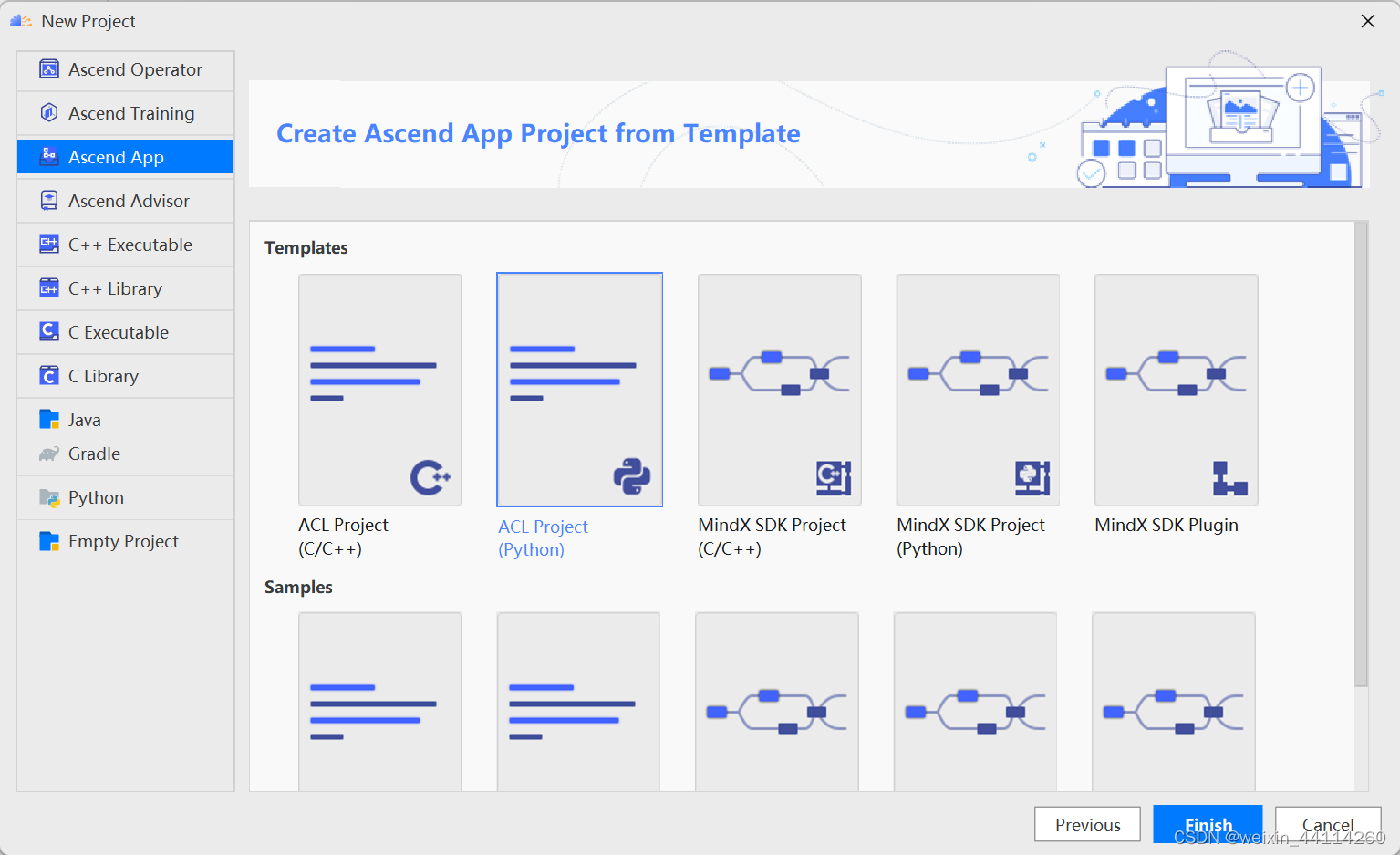Click the Finish button
1400x855 pixels.
tap(1208, 824)
